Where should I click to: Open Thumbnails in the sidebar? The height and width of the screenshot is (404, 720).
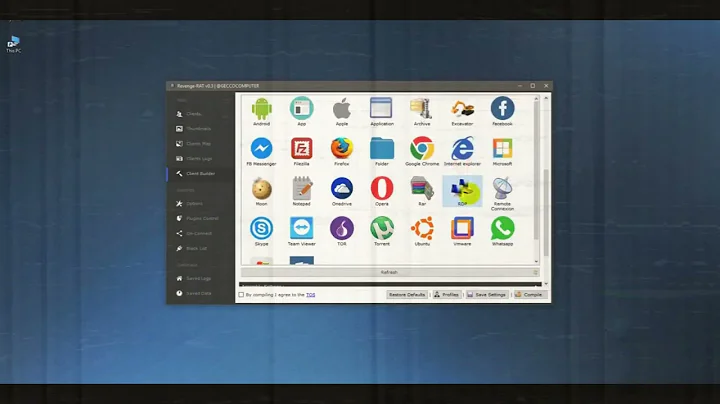coord(197,129)
